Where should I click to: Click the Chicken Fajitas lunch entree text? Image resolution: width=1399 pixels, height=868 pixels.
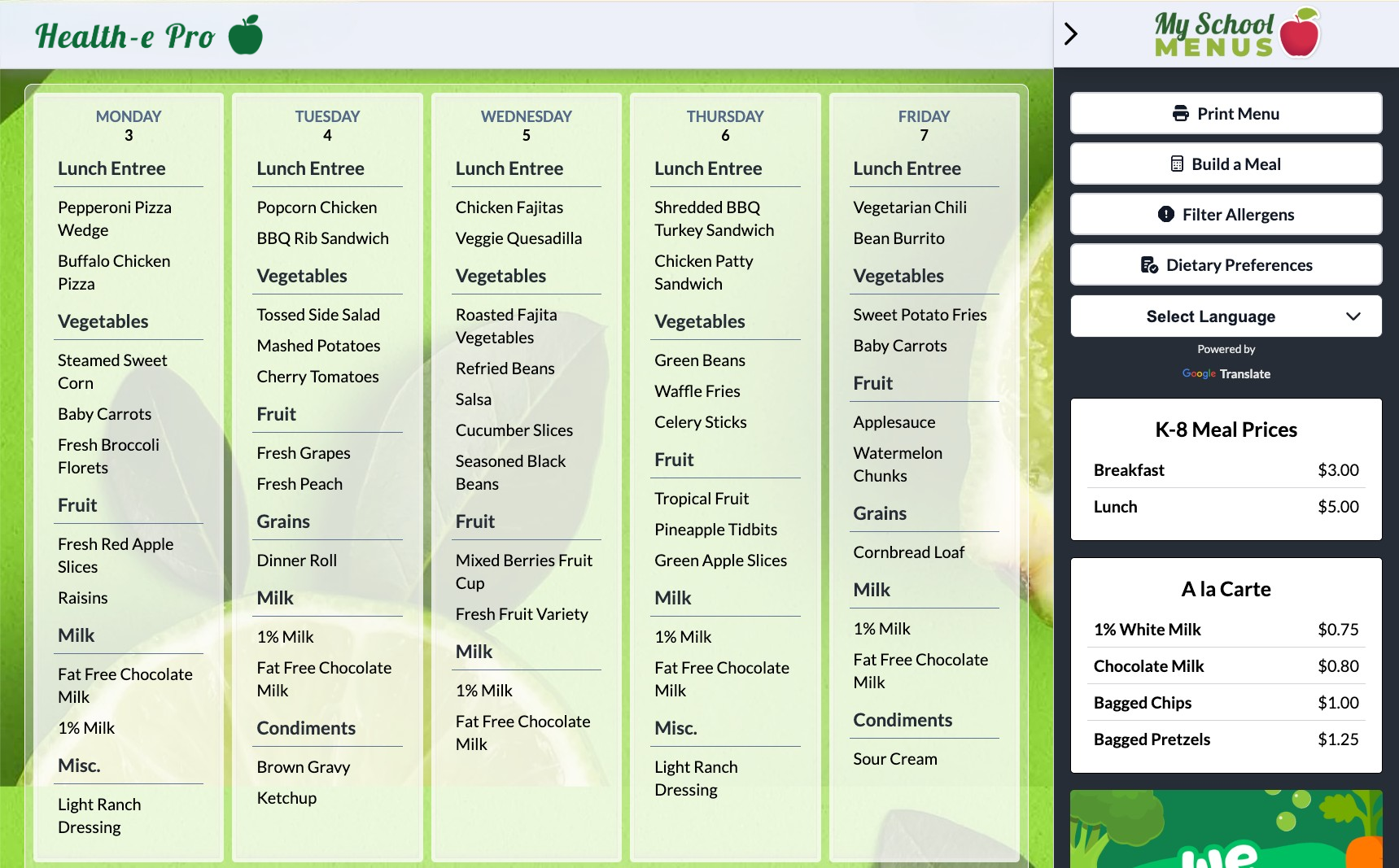pyautogui.click(x=509, y=207)
